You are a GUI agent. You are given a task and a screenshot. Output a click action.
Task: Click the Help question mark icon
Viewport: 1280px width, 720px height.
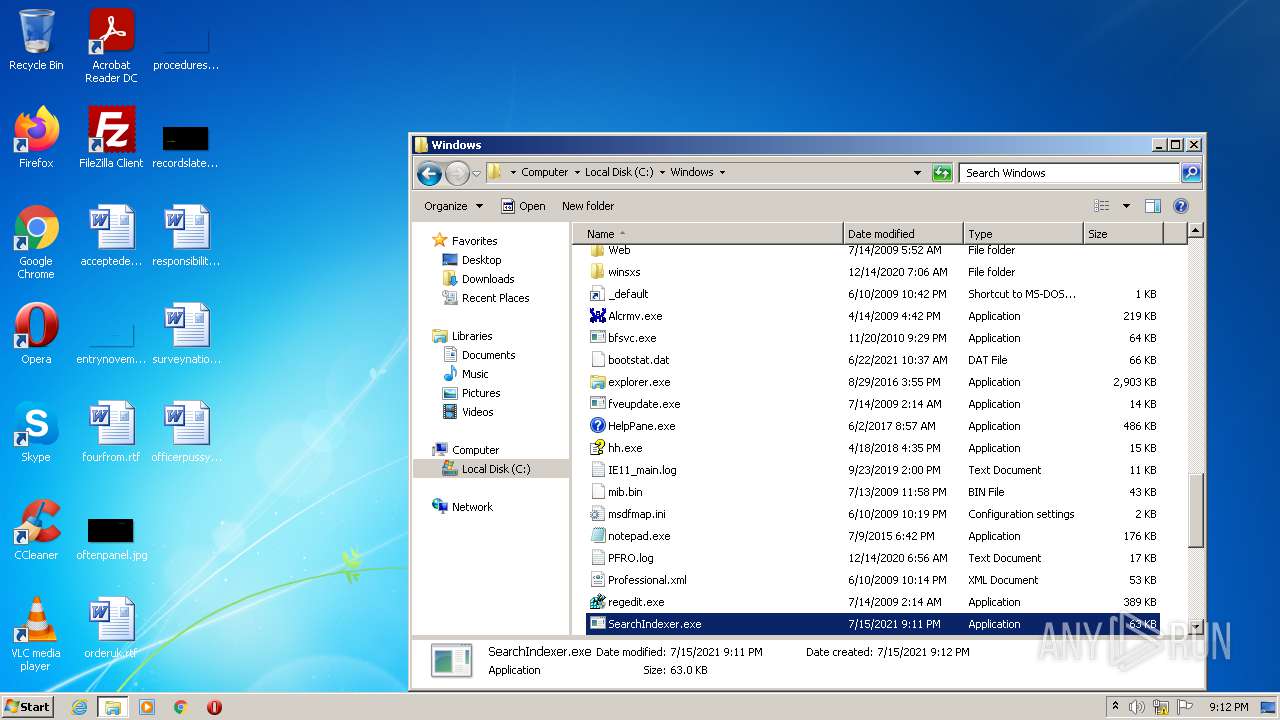click(1180, 206)
